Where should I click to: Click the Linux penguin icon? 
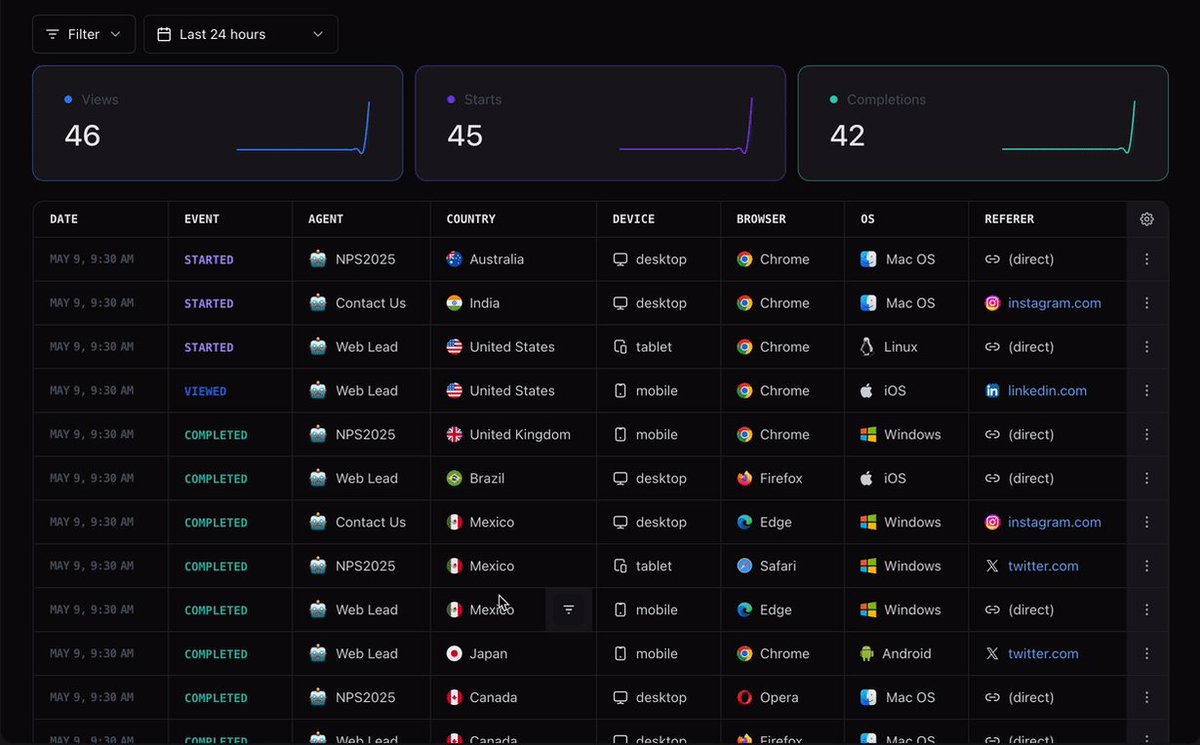click(867, 347)
